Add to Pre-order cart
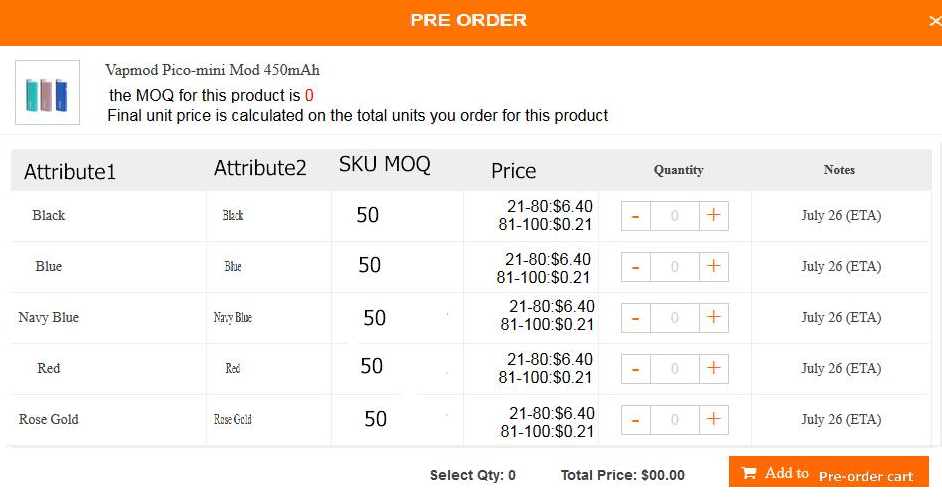The width and height of the screenshot is (942, 504). (x=828, y=473)
